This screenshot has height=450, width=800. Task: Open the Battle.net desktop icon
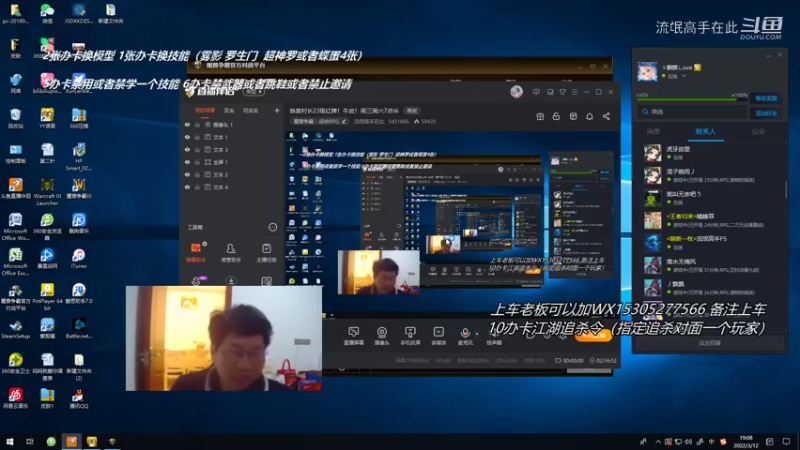[x=79, y=329]
